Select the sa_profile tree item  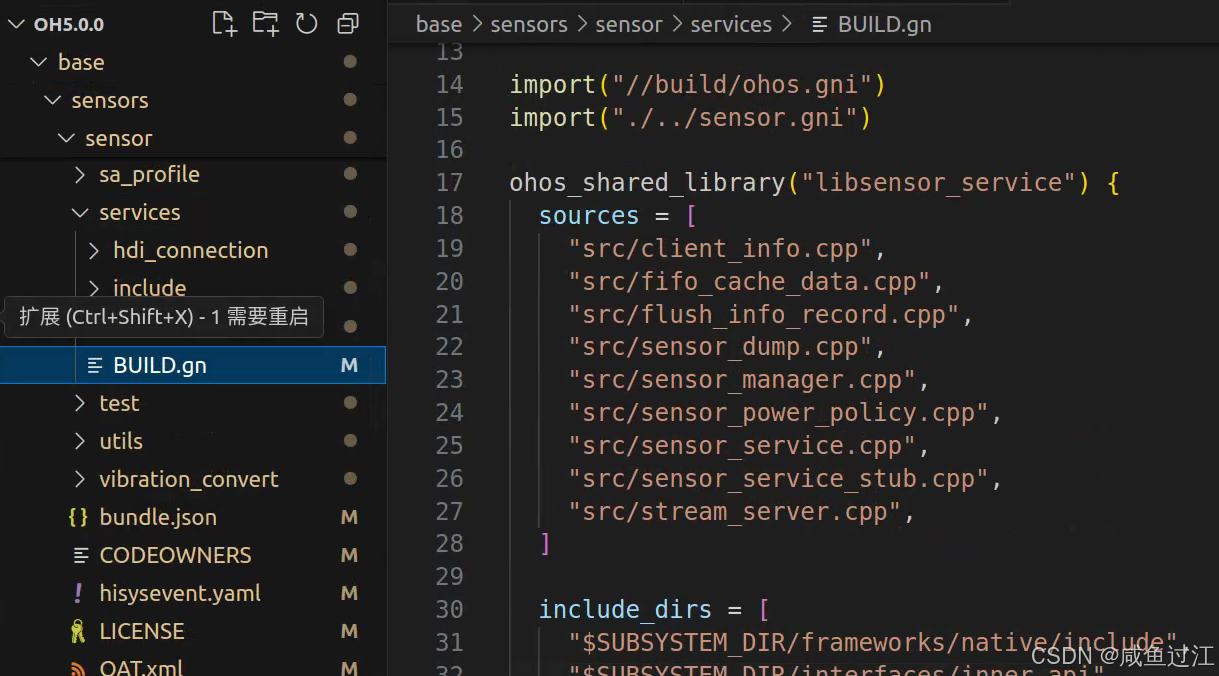click(x=150, y=174)
